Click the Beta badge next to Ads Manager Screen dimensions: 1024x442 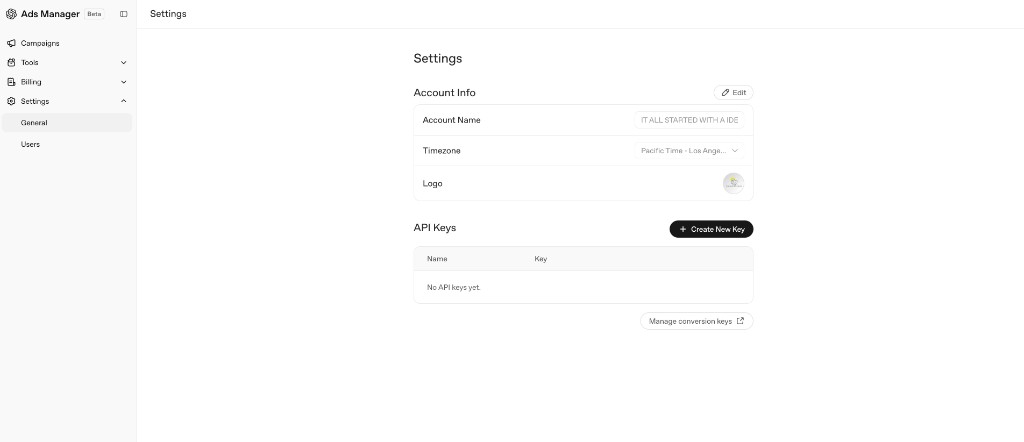point(94,14)
